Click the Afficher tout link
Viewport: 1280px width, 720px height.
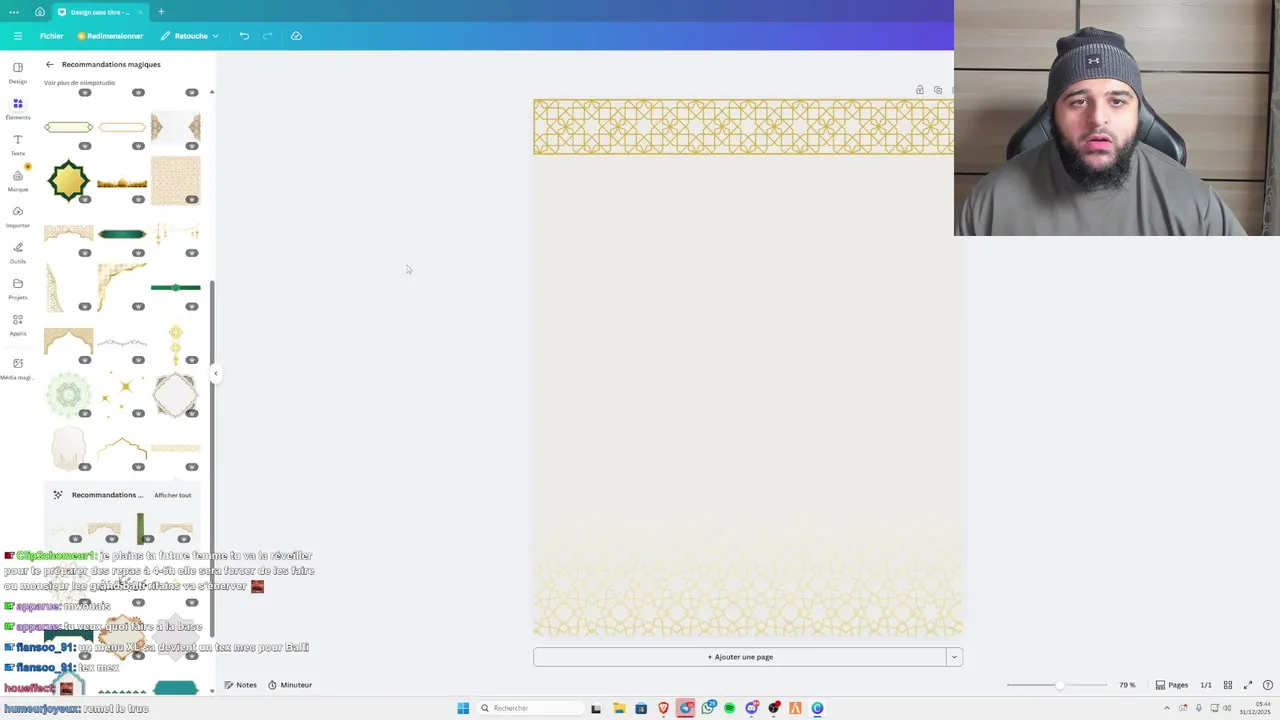(x=172, y=495)
